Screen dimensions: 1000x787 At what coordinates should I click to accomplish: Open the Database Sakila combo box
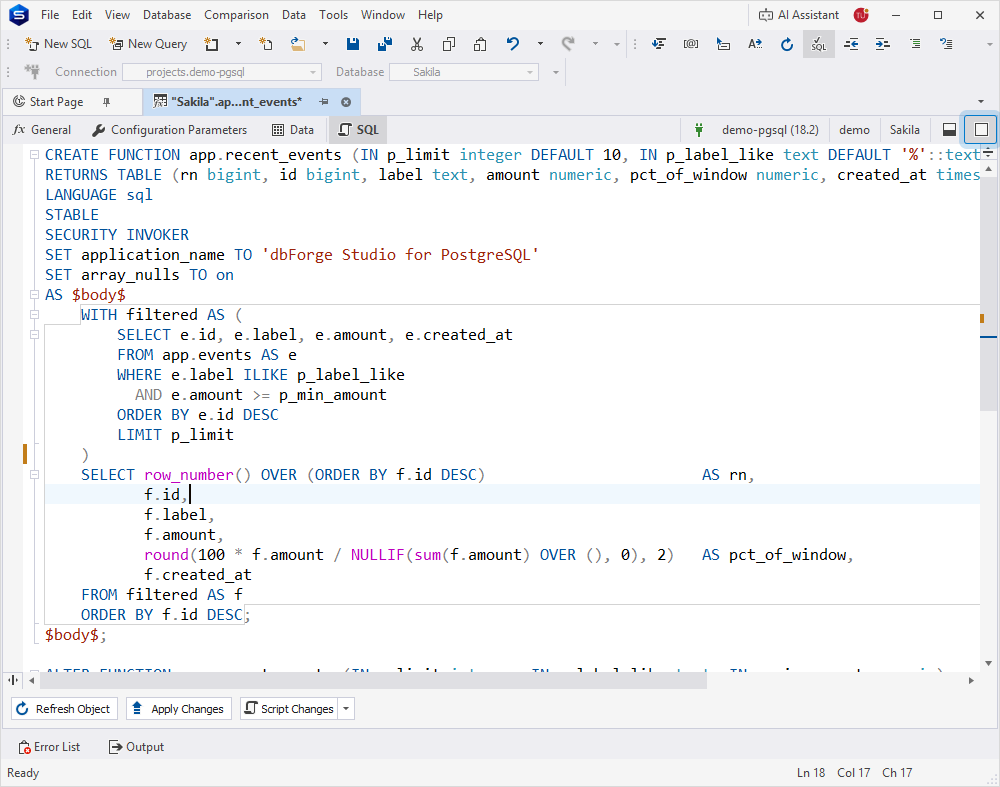point(464,72)
